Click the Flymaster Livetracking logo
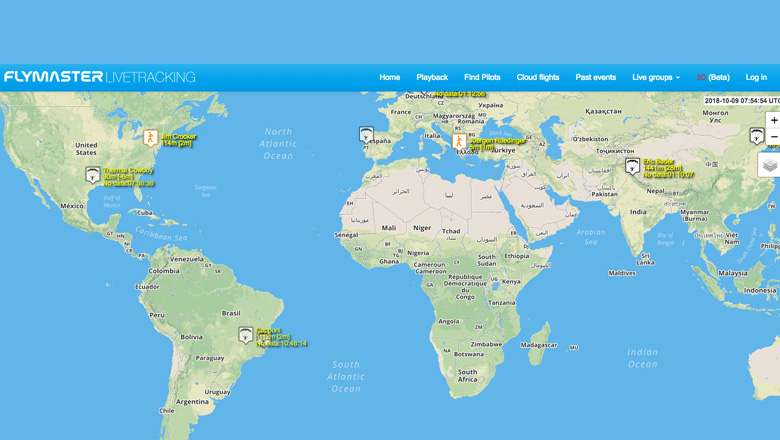Screen dimensions: 780x440 (x=100, y=77)
